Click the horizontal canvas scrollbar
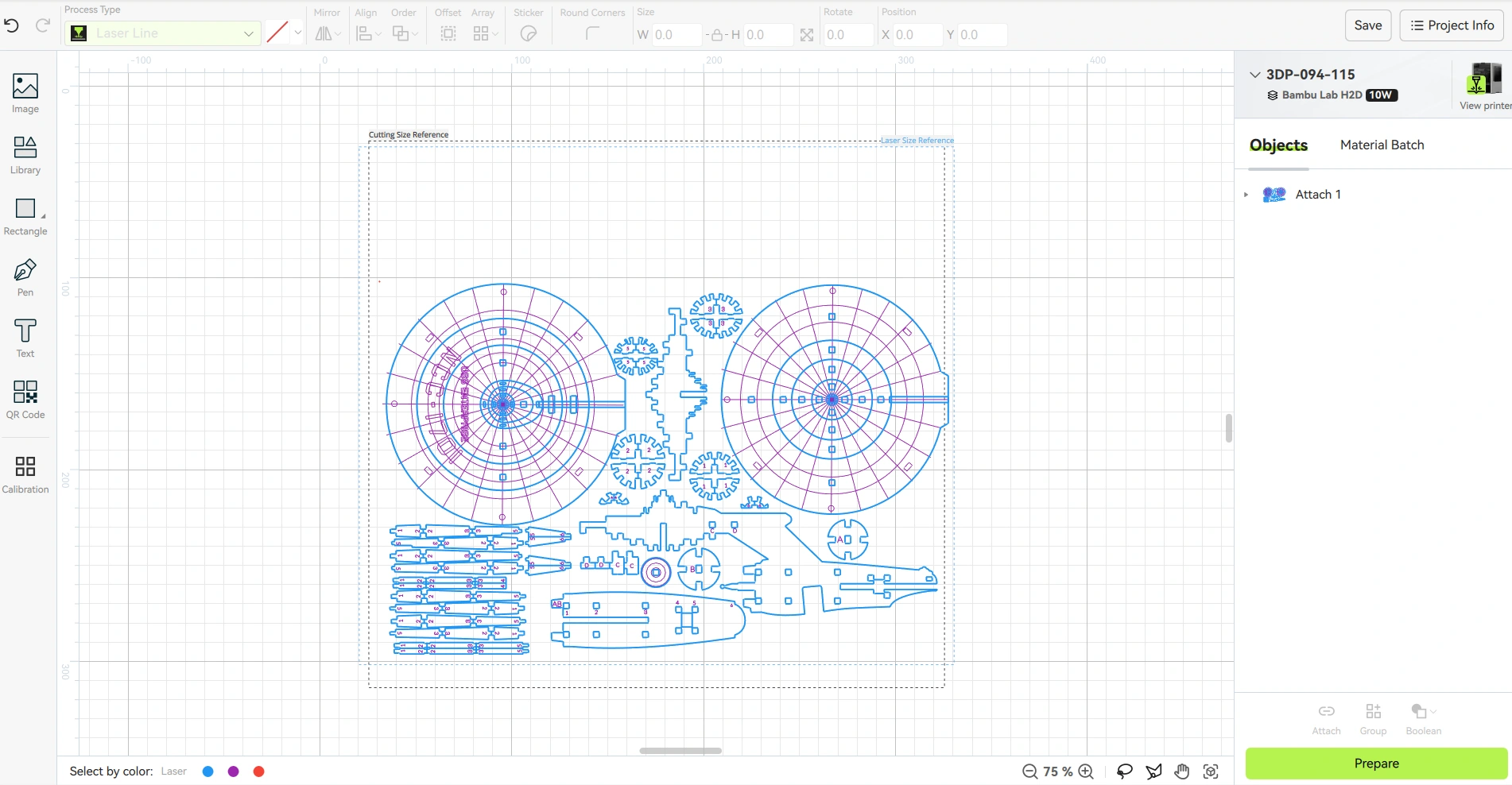1512x785 pixels. pos(680,750)
